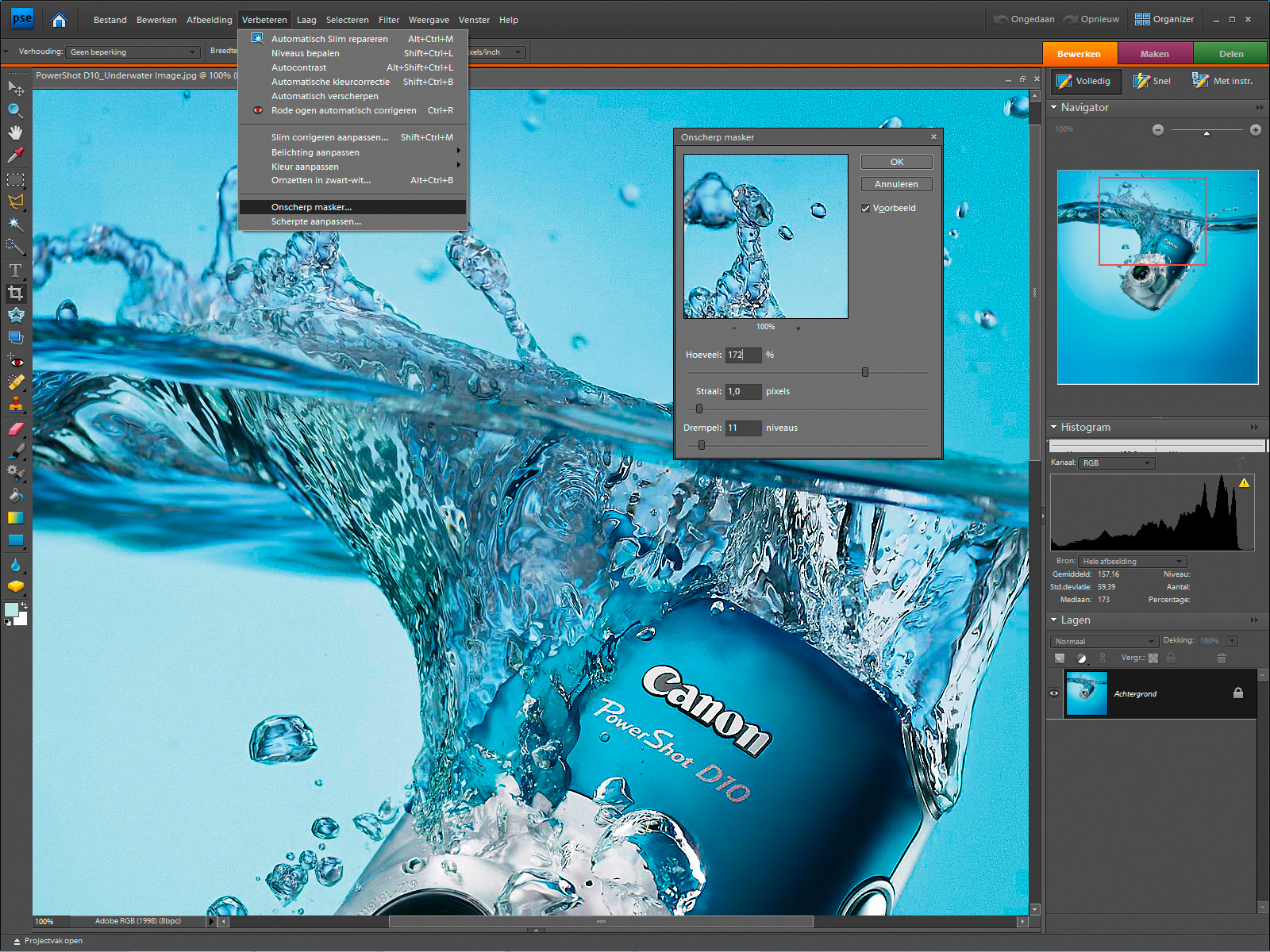This screenshot has width=1270, height=952.
Task: Click the trash icon in Lagen panel
Action: pyautogui.click(x=1222, y=658)
